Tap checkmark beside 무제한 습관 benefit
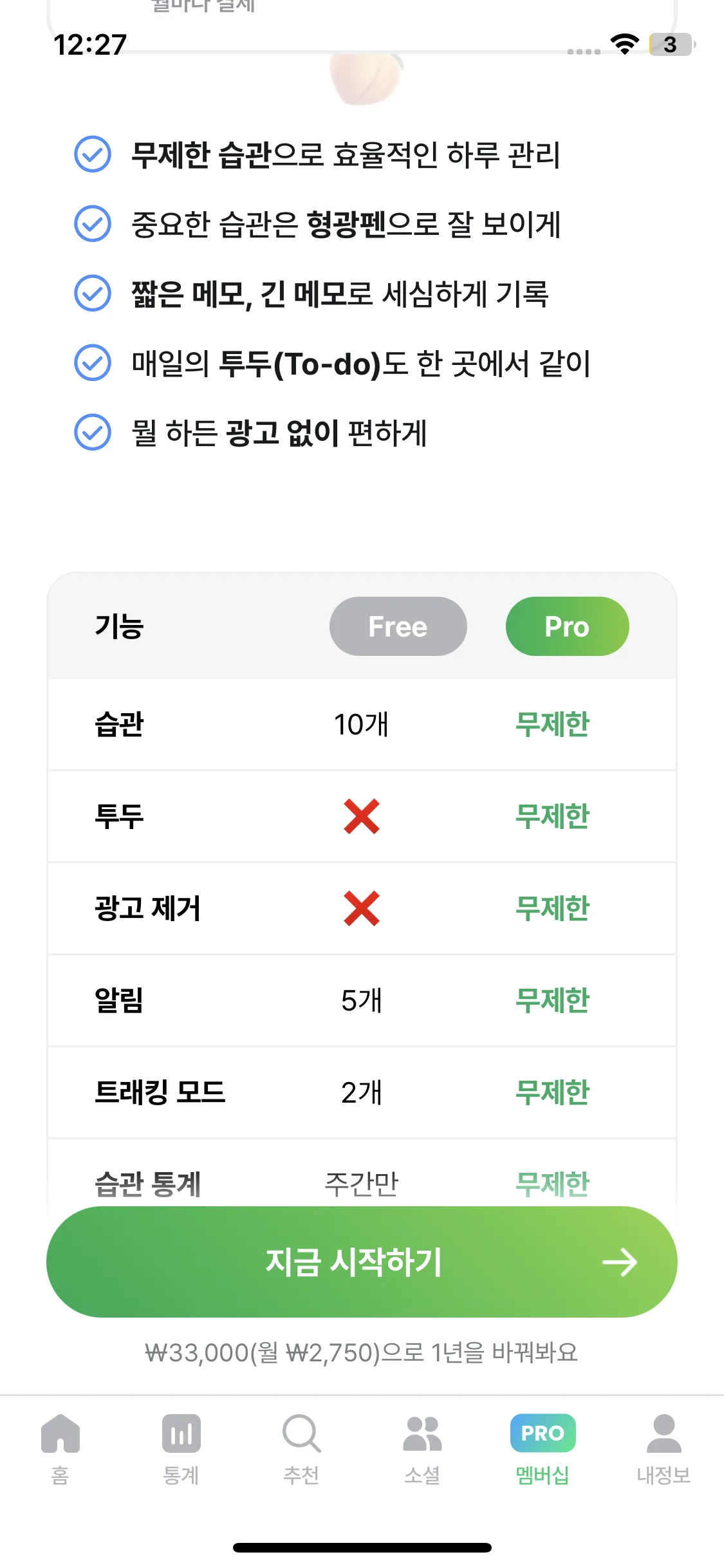 coord(93,154)
